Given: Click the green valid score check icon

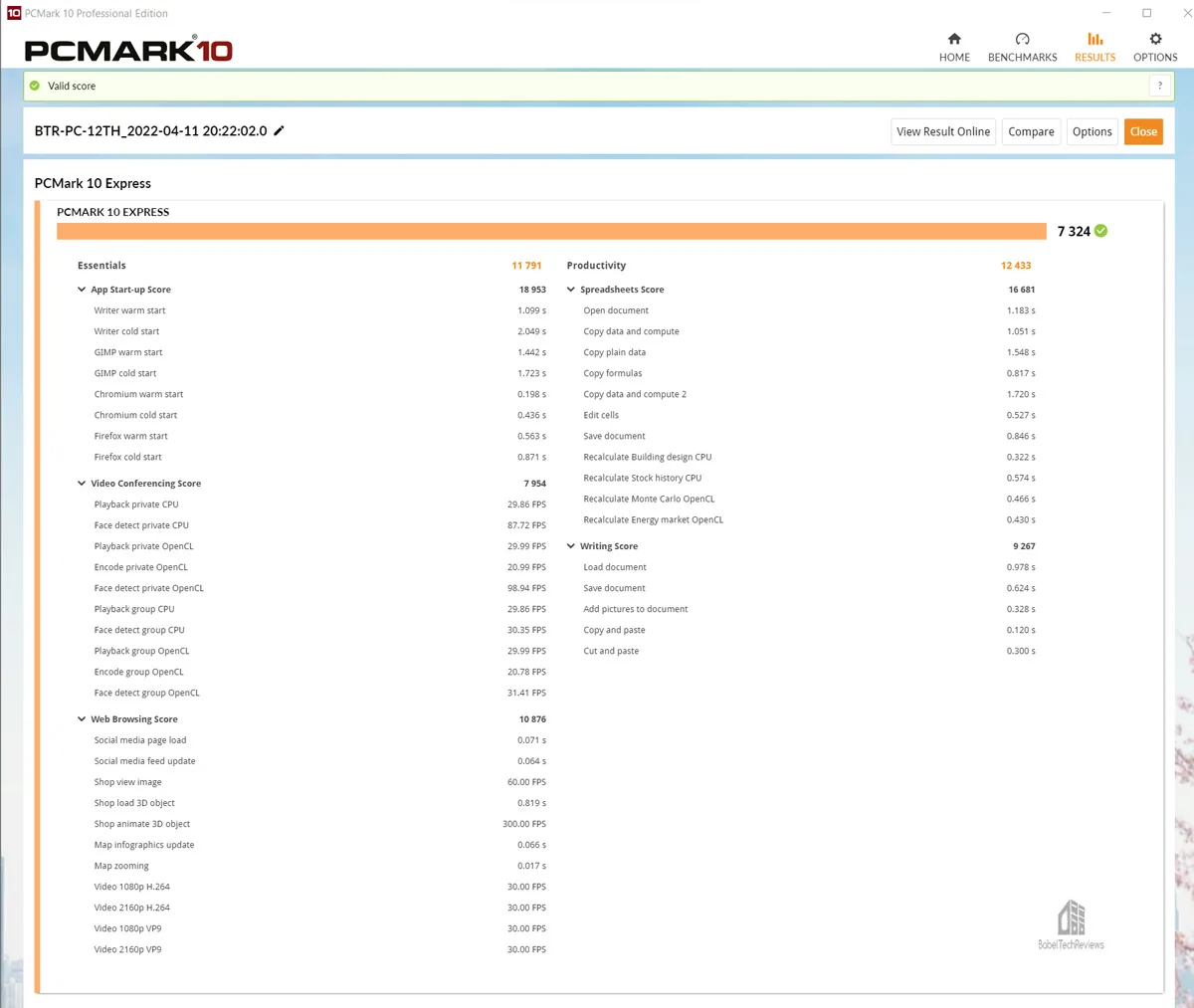Looking at the screenshot, I should [35, 86].
